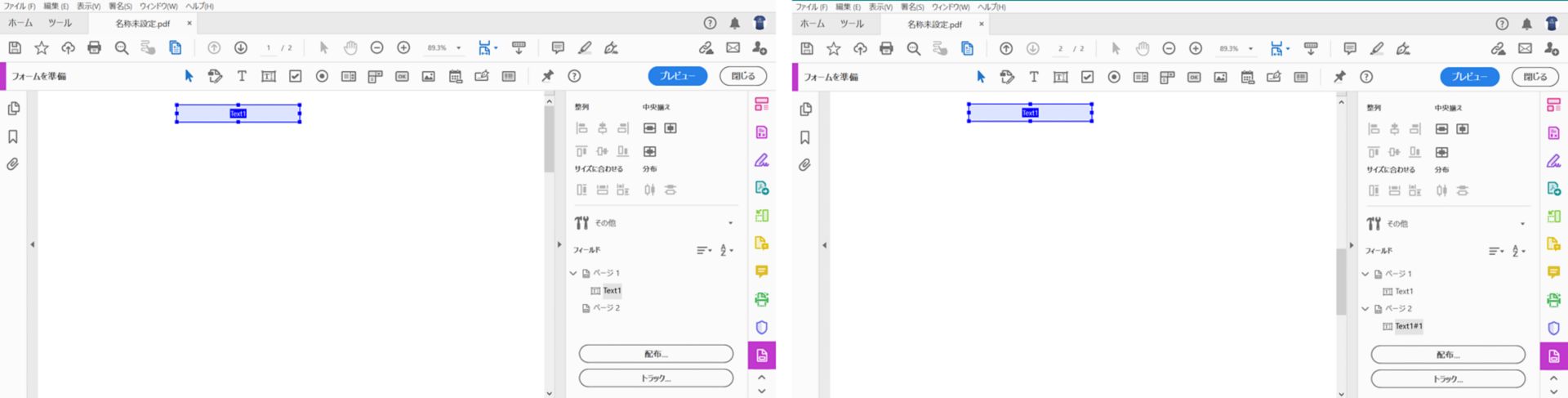Click プレビュー button in left window
This screenshot has height=398, width=1568.
(678, 76)
